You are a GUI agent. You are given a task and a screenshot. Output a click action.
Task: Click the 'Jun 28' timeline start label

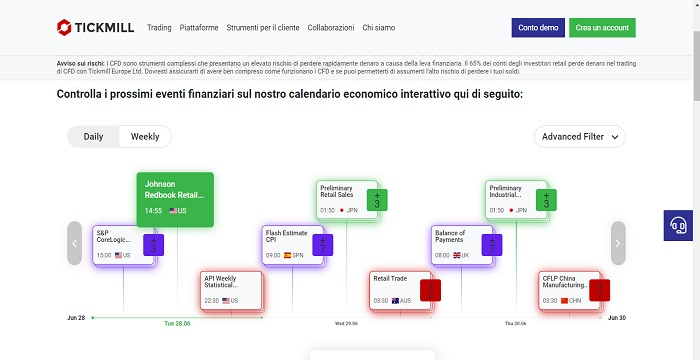point(76,318)
